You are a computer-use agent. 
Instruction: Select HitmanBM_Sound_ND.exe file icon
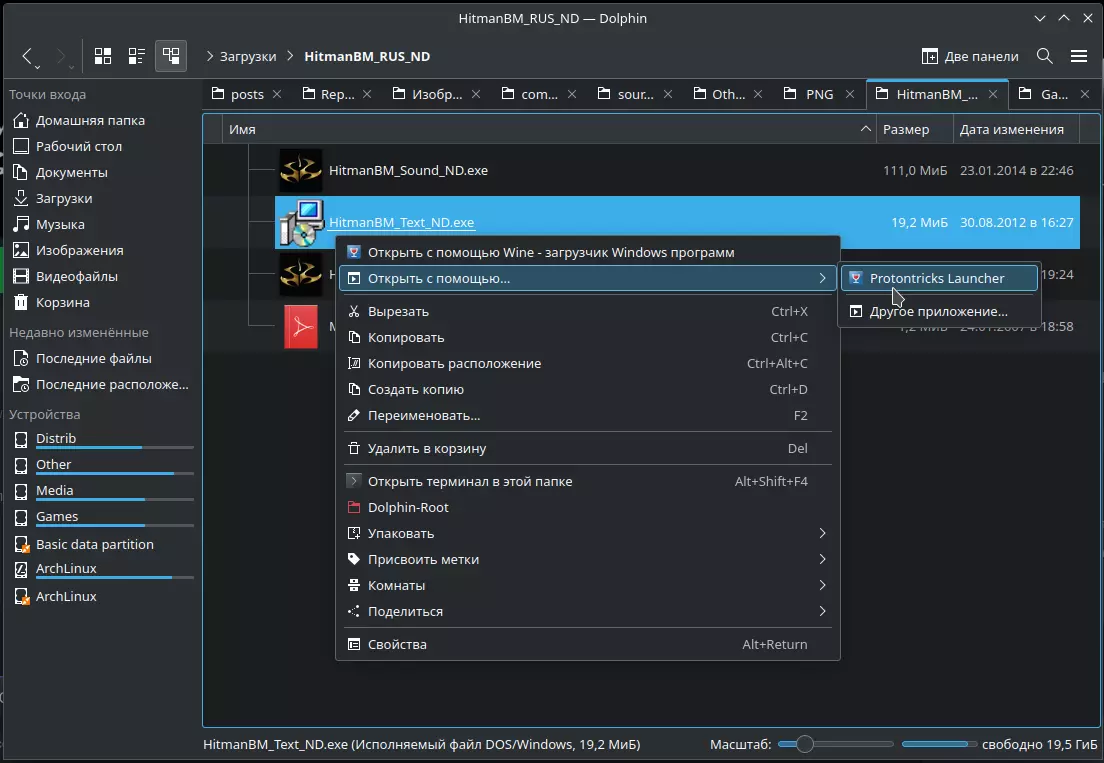(x=299, y=171)
